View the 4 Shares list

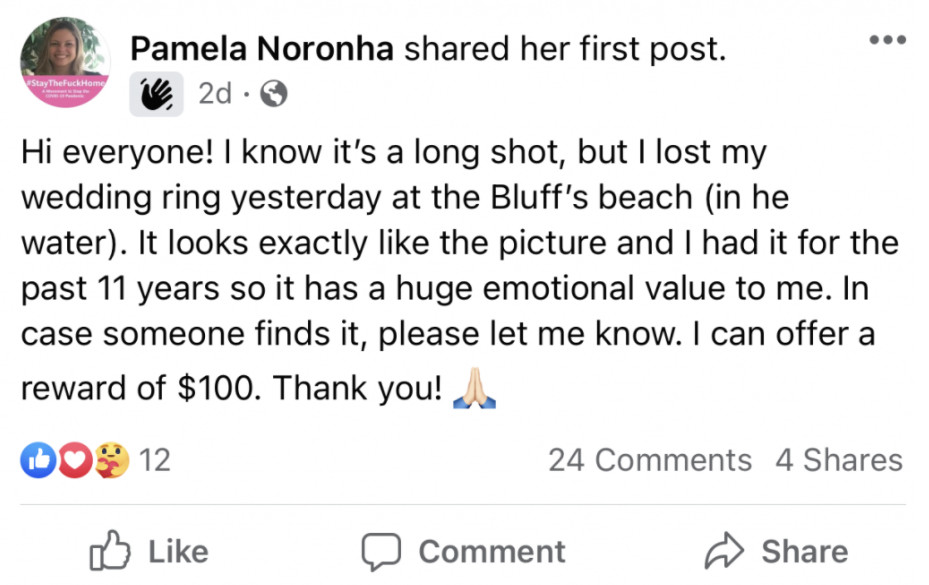838,460
